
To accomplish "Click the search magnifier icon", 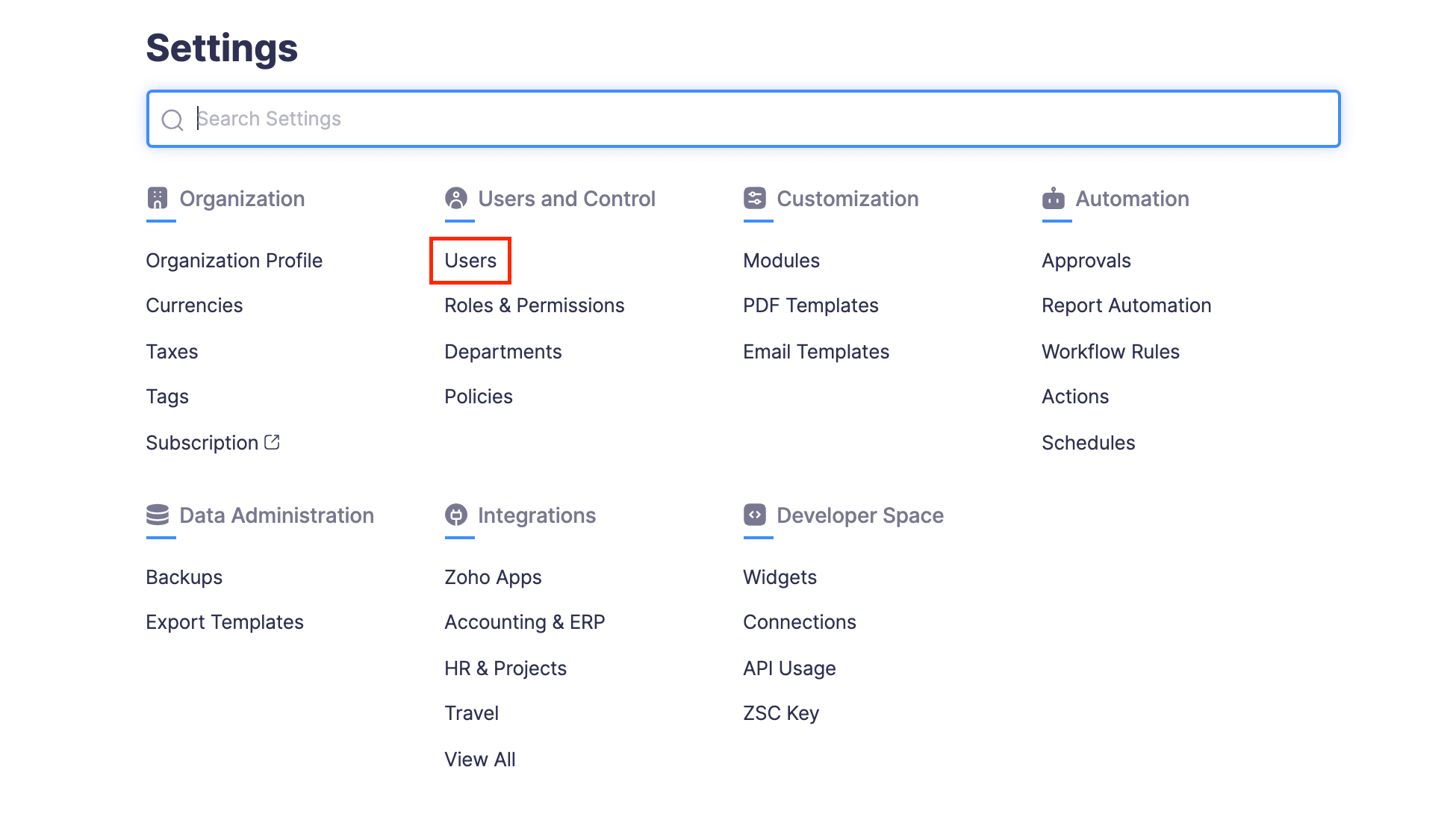I will coord(172,119).
